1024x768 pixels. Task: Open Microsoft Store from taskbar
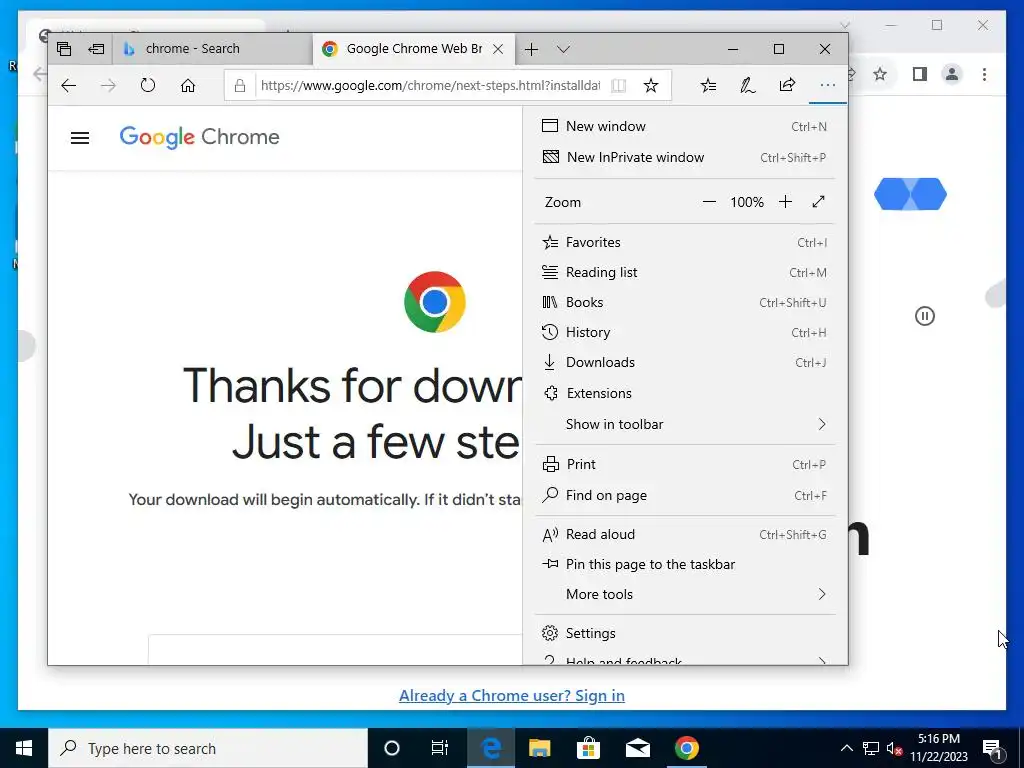588,748
